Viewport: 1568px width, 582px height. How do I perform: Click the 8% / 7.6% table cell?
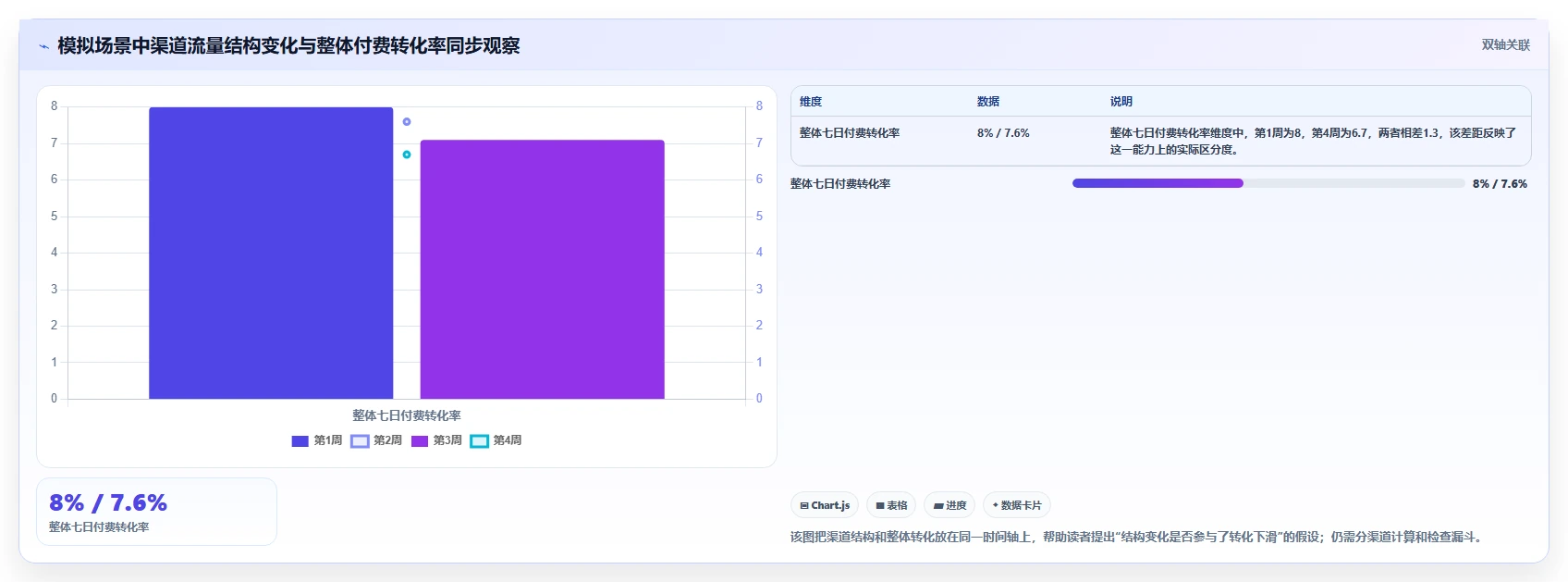pos(1003,133)
